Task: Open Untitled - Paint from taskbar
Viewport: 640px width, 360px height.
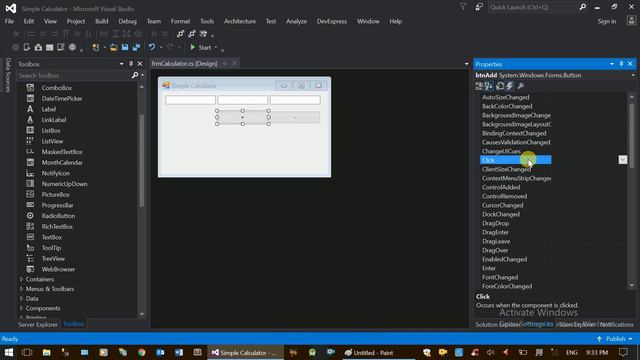Action: 369,353
